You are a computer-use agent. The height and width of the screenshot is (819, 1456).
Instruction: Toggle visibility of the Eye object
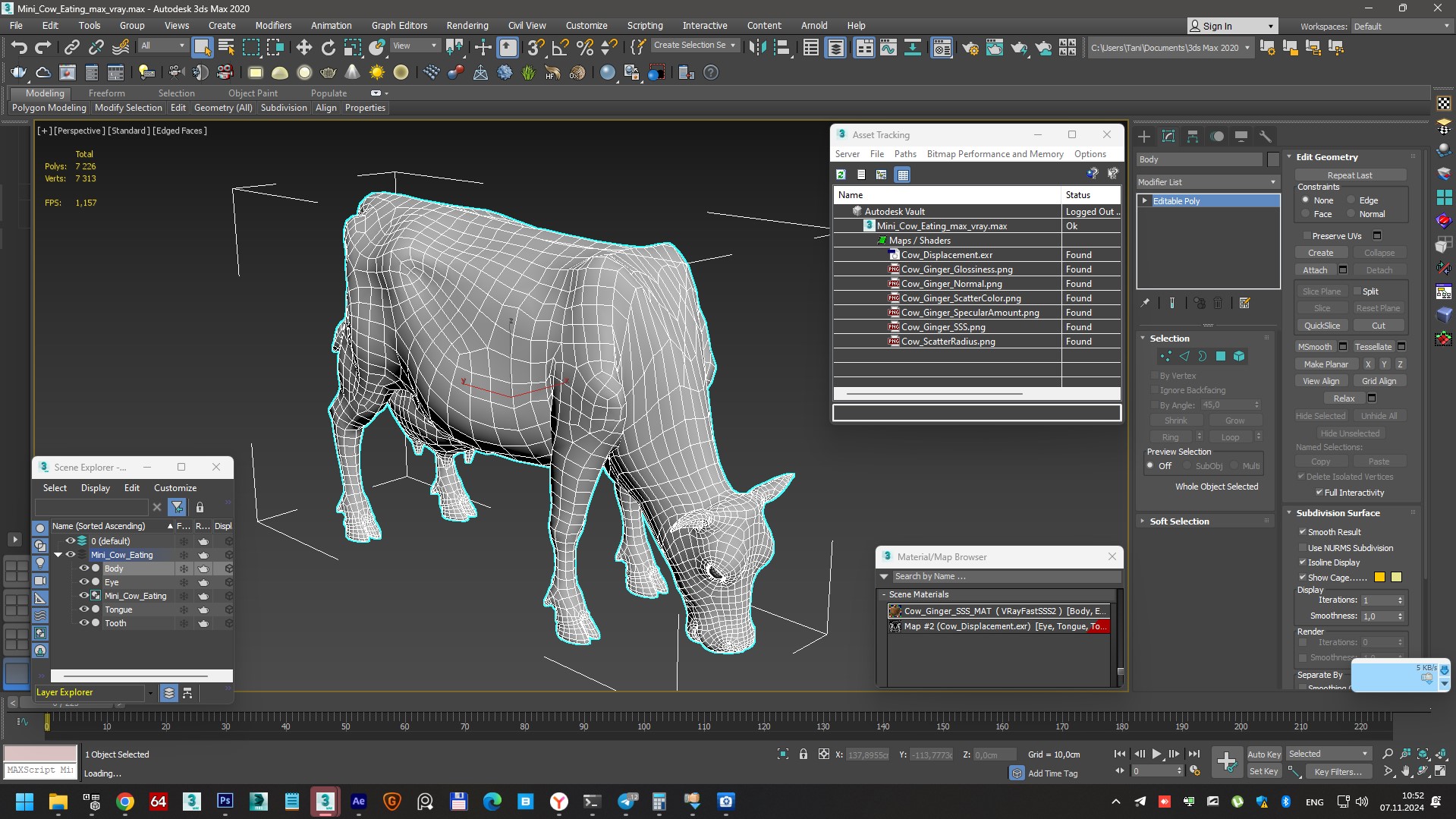coord(84,582)
